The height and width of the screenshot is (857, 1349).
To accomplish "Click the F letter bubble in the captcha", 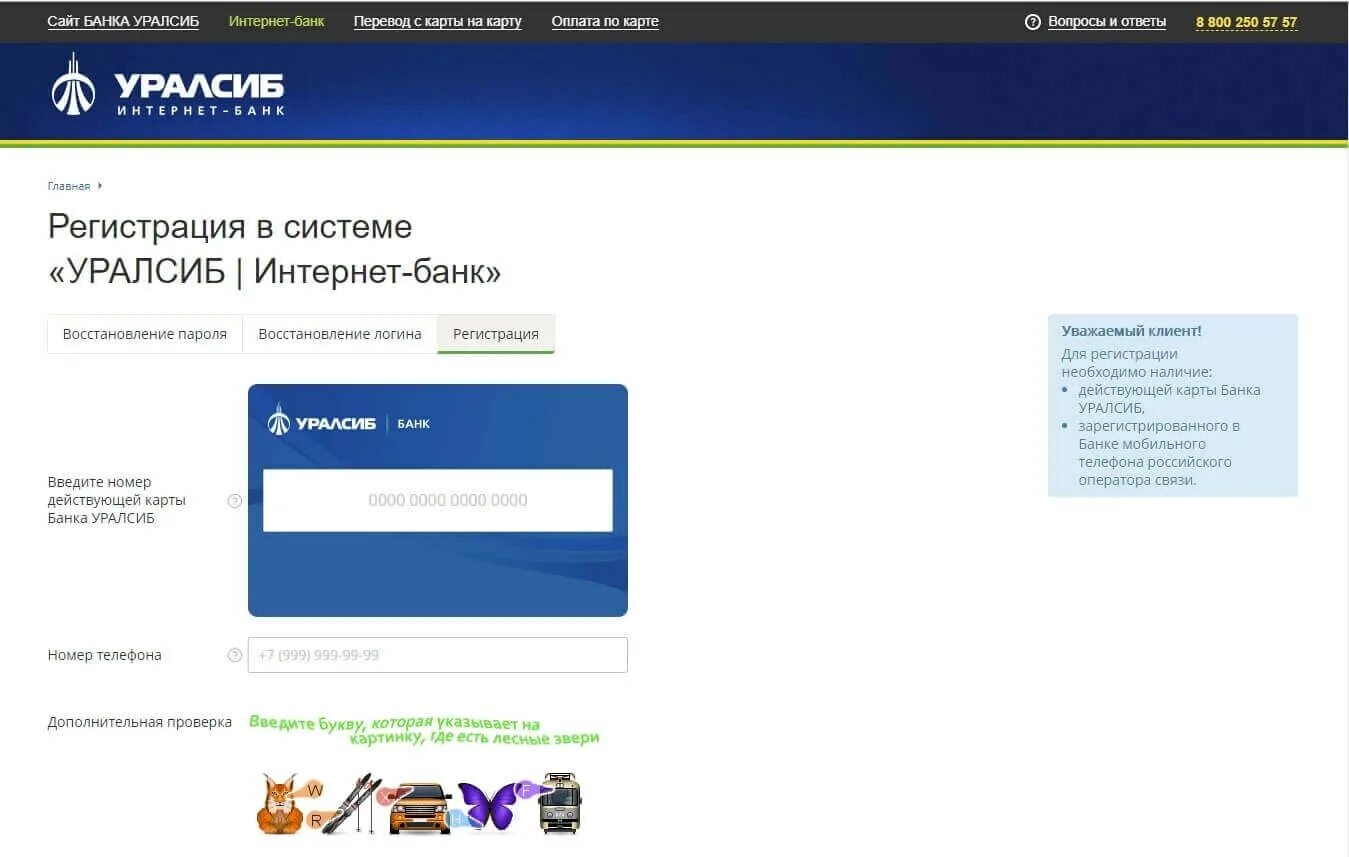I will [x=524, y=790].
